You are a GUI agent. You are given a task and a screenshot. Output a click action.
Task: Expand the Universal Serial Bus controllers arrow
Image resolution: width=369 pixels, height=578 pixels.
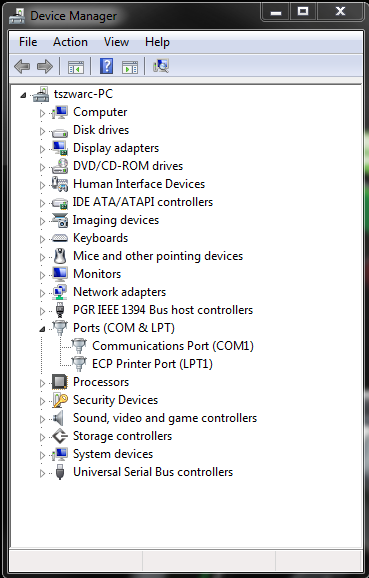click(42, 473)
